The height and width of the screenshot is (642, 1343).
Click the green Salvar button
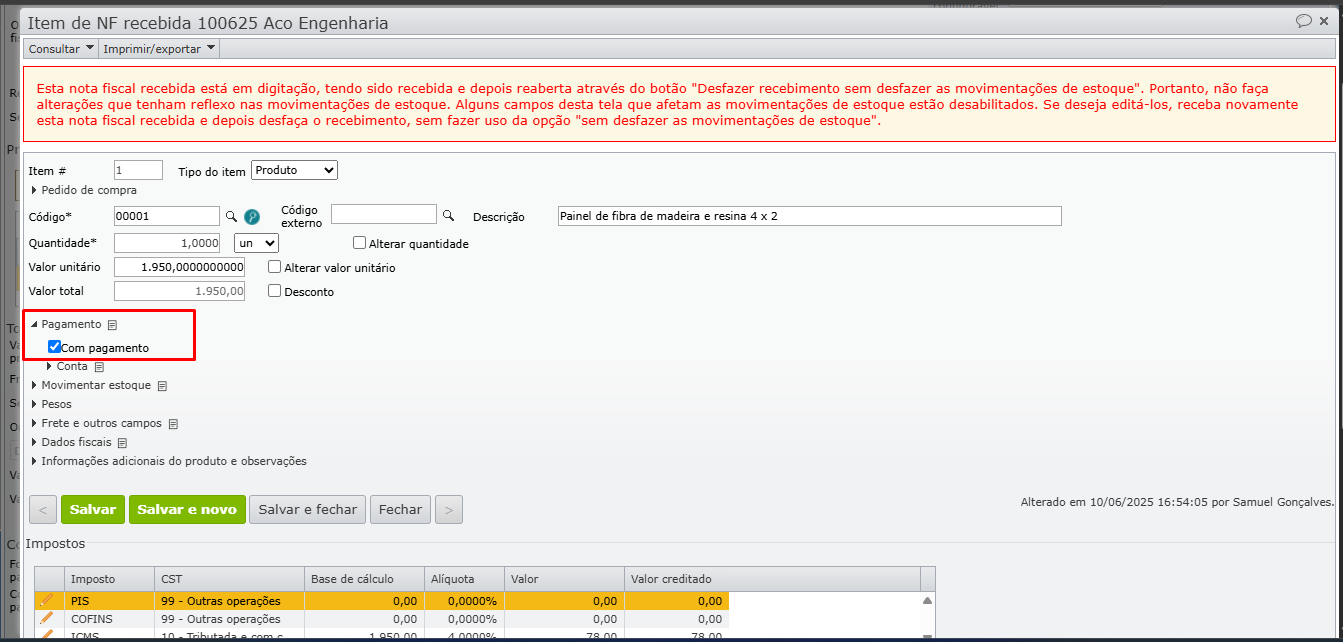(93, 510)
